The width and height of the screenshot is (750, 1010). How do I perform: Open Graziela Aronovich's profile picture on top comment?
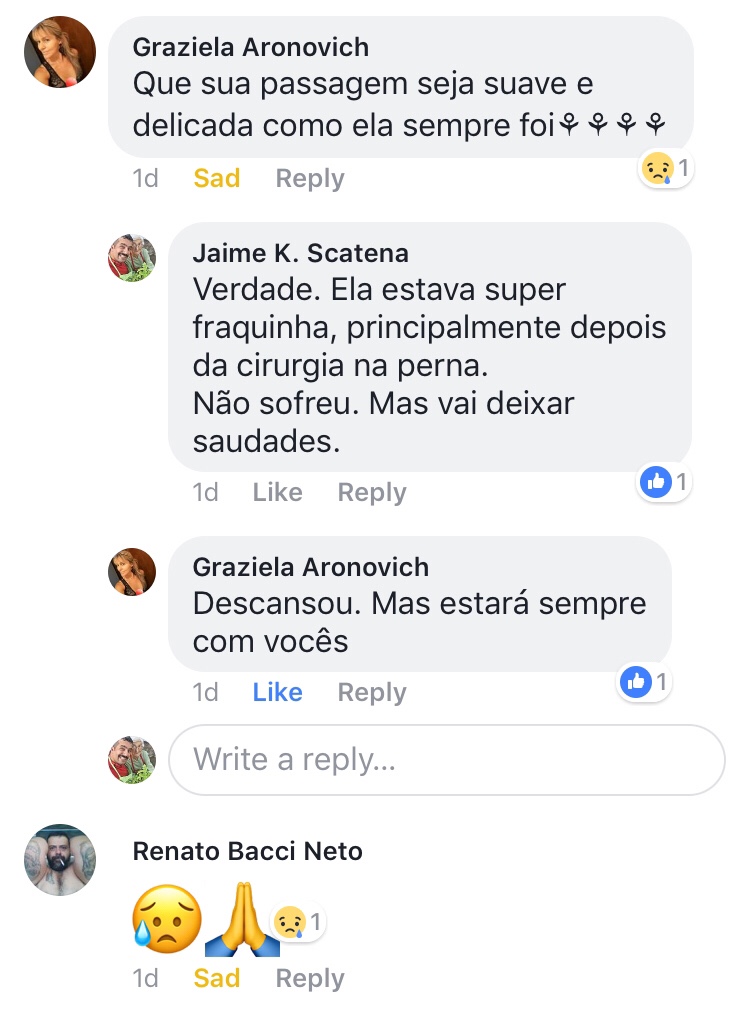pos(60,52)
